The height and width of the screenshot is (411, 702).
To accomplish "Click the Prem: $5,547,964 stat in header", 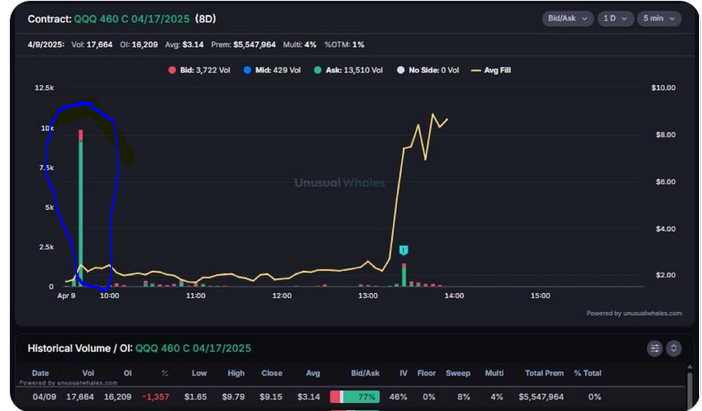I will (x=244, y=45).
